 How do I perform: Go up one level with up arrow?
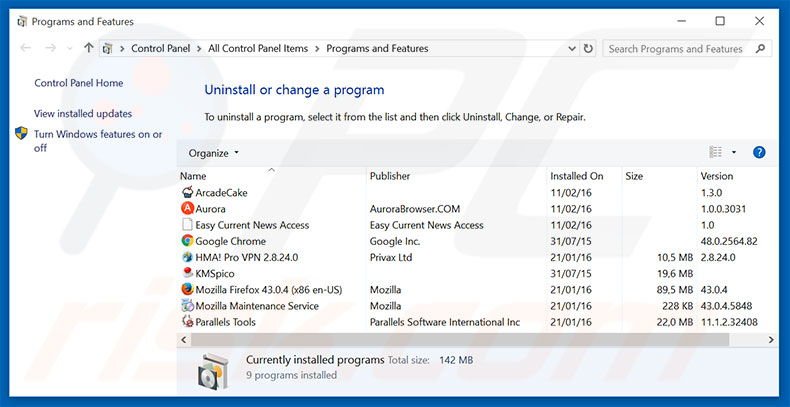[89, 48]
